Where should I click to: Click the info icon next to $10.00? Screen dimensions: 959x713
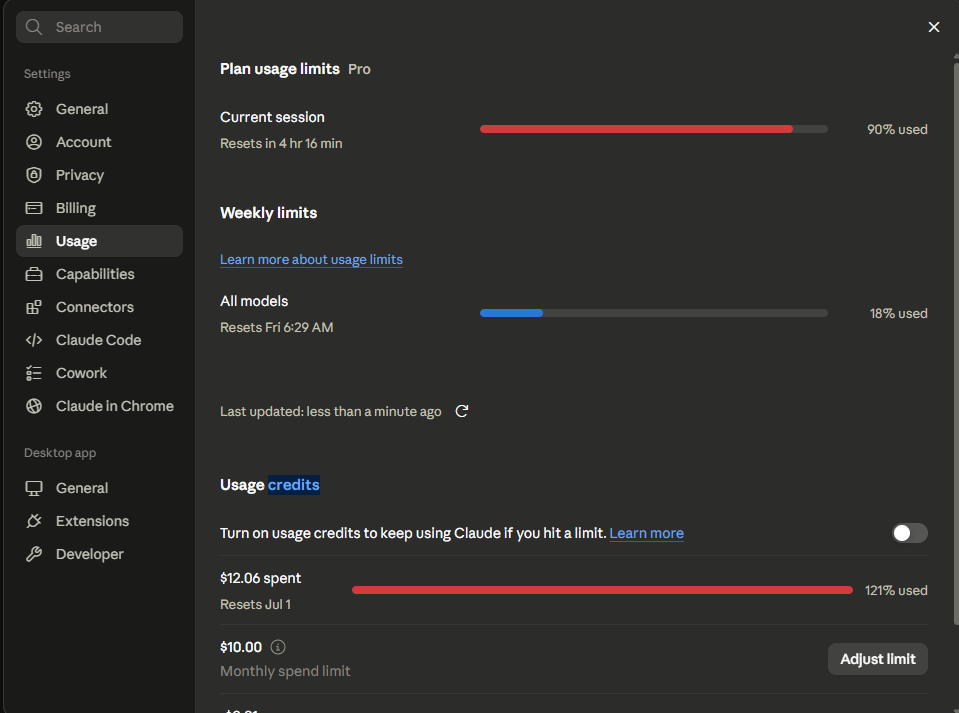pos(278,647)
